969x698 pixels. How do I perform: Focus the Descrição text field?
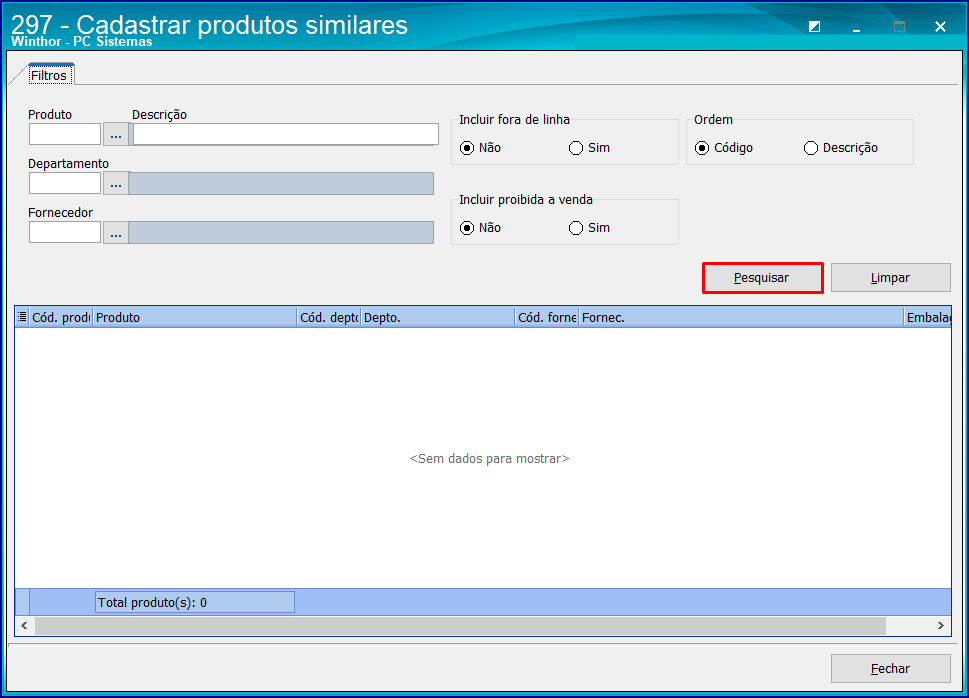(284, 134)
